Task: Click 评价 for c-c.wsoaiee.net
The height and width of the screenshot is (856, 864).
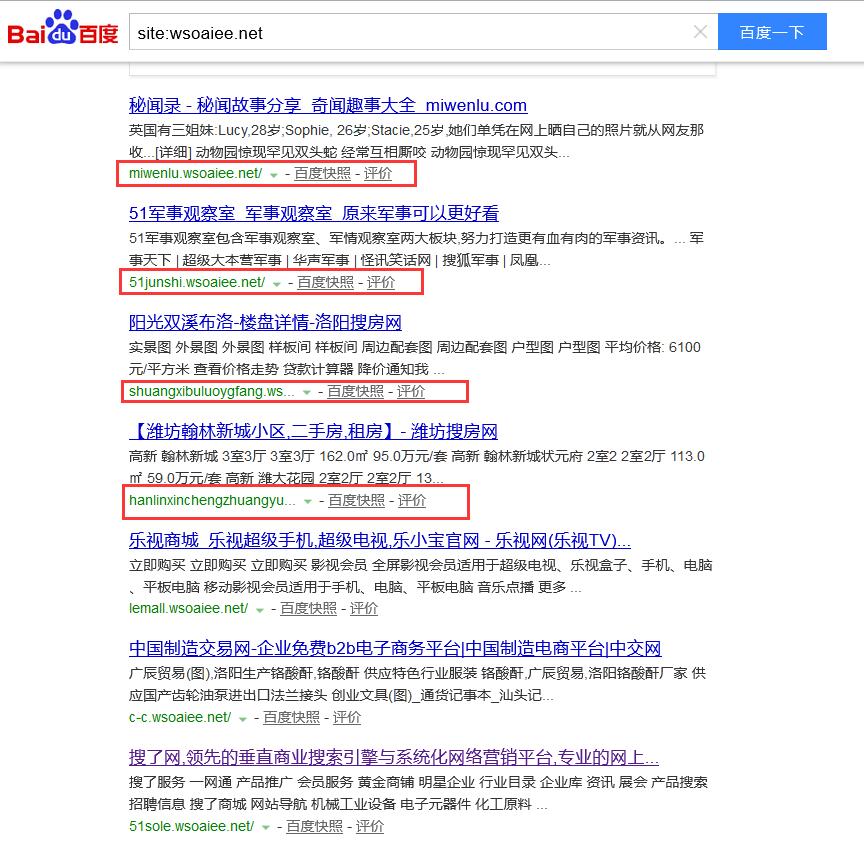Action: click(347, 718)
